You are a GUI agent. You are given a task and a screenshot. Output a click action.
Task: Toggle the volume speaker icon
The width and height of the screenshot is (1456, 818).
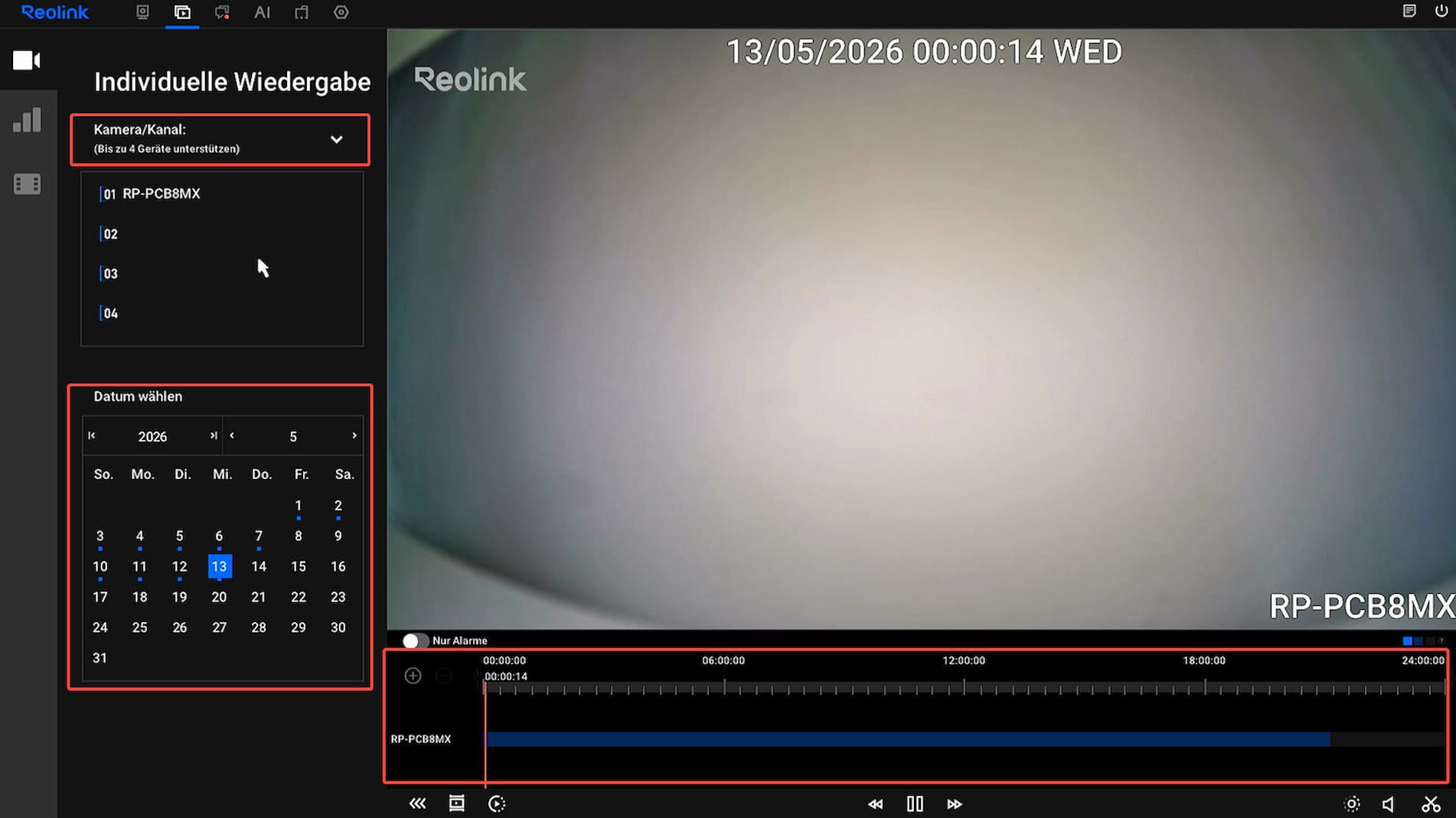1389,804
